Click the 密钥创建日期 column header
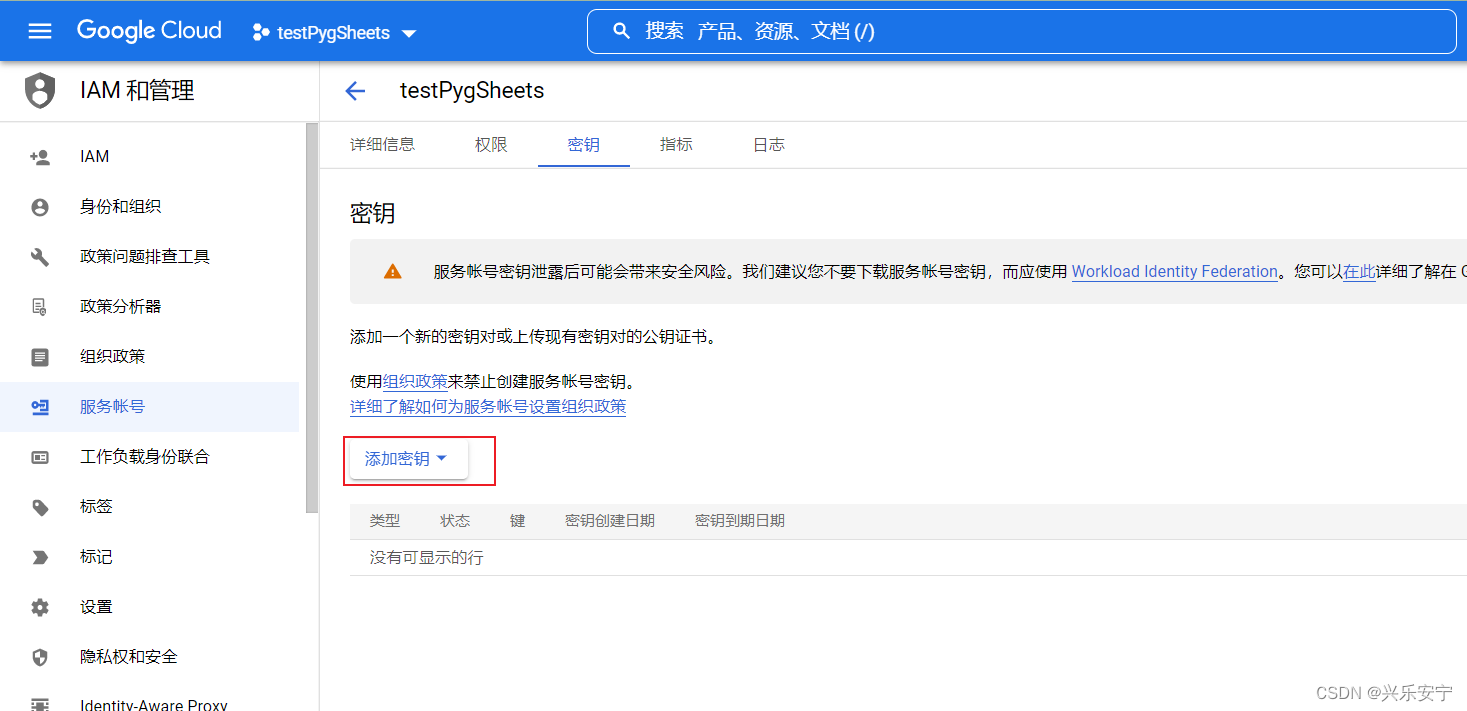Image resolution: width=1467 pixels, height=711 pixels. coord(610,521)
